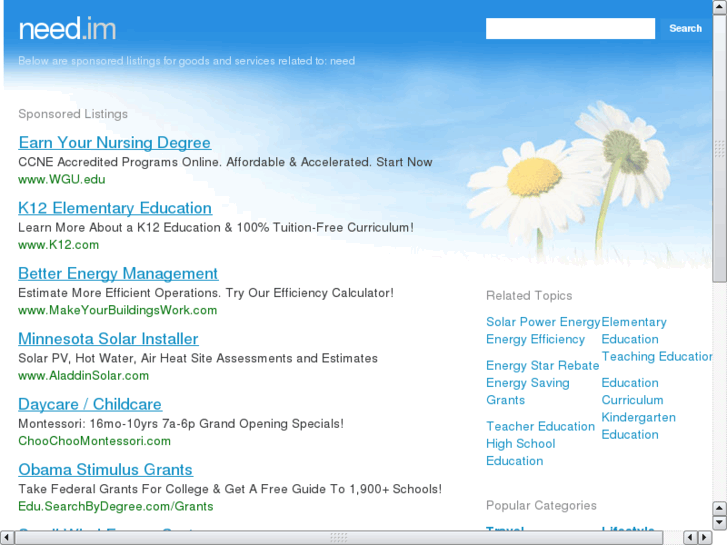The width and height of the screenshot is (727, 545).
Task: Select Energy Saving Grants topic
Action: coord(528,391)
